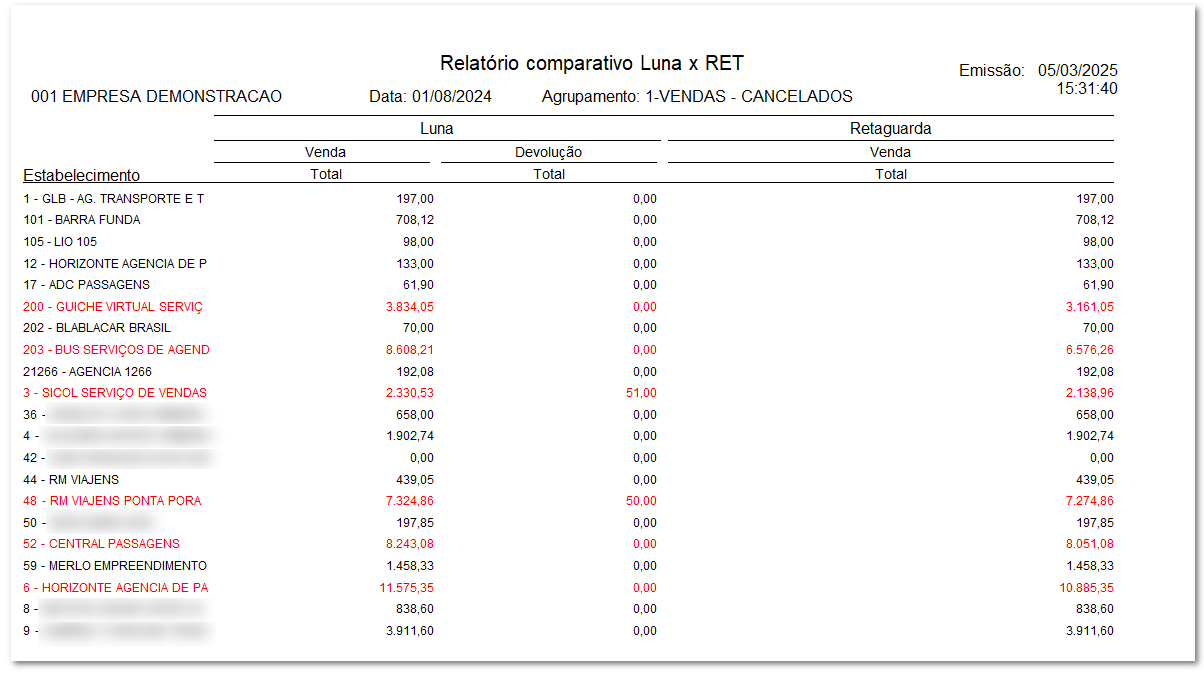The image size is (1204, 674).
Task: Click Luna sale value '708,12'
Action: click(415, 220)
